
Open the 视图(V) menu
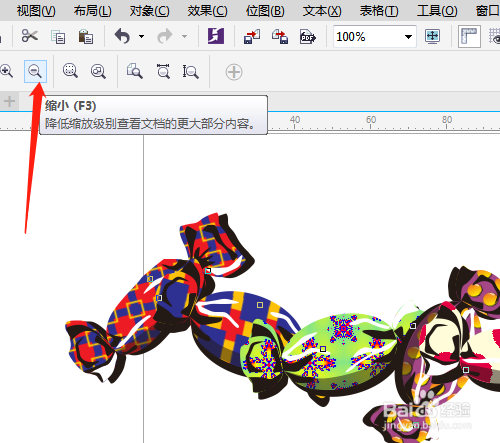36,11
